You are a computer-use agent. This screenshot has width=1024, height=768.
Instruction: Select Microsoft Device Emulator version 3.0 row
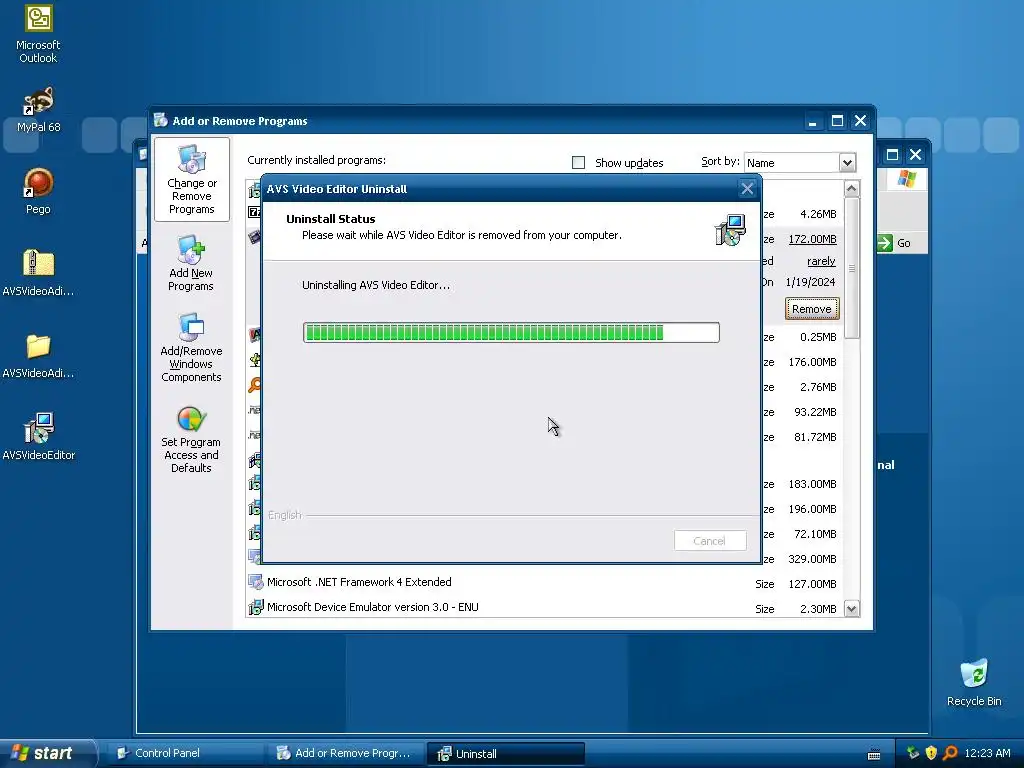pos(543,608)
